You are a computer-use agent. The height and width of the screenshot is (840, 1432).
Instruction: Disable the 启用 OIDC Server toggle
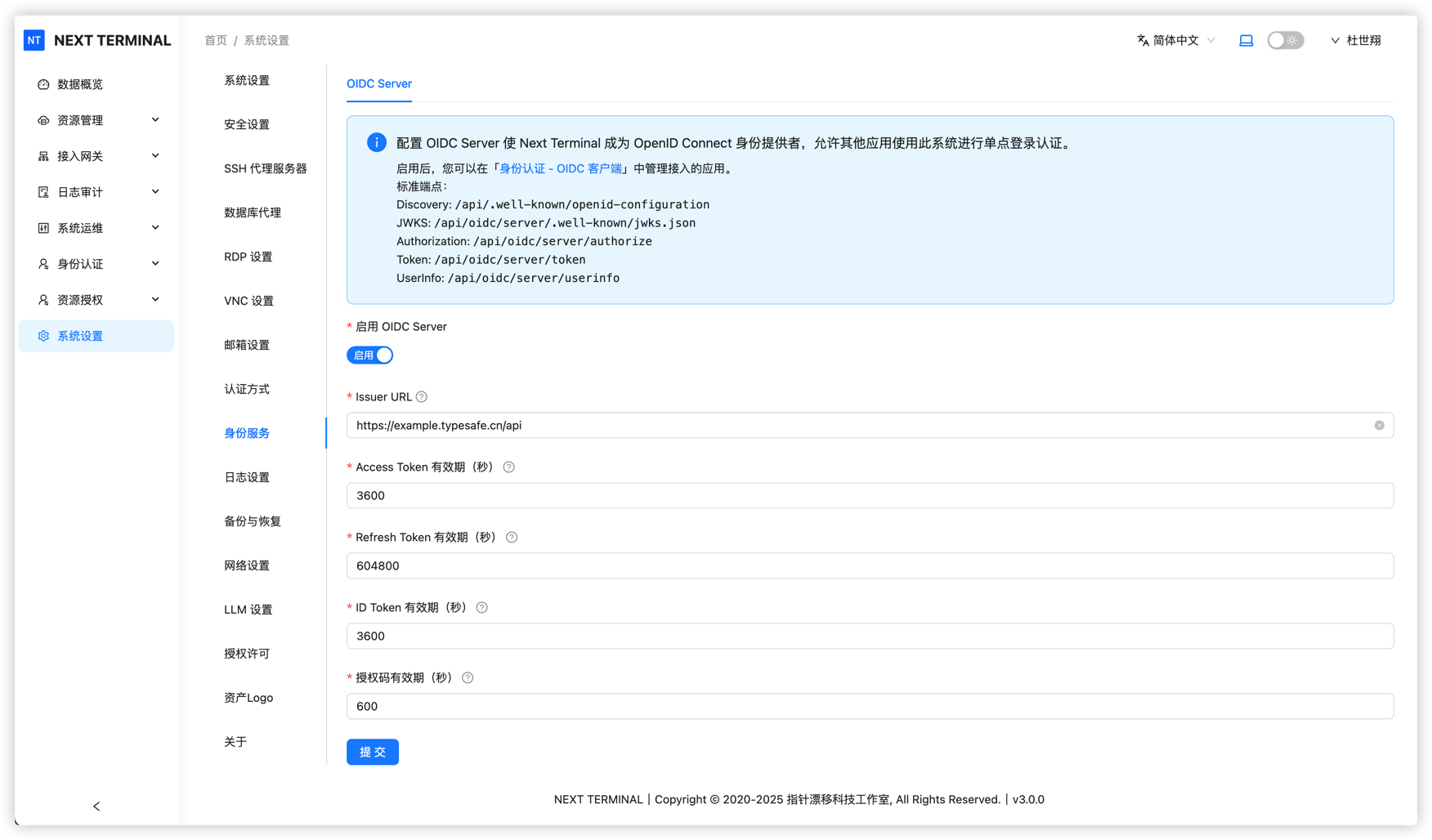coord(369,355)
